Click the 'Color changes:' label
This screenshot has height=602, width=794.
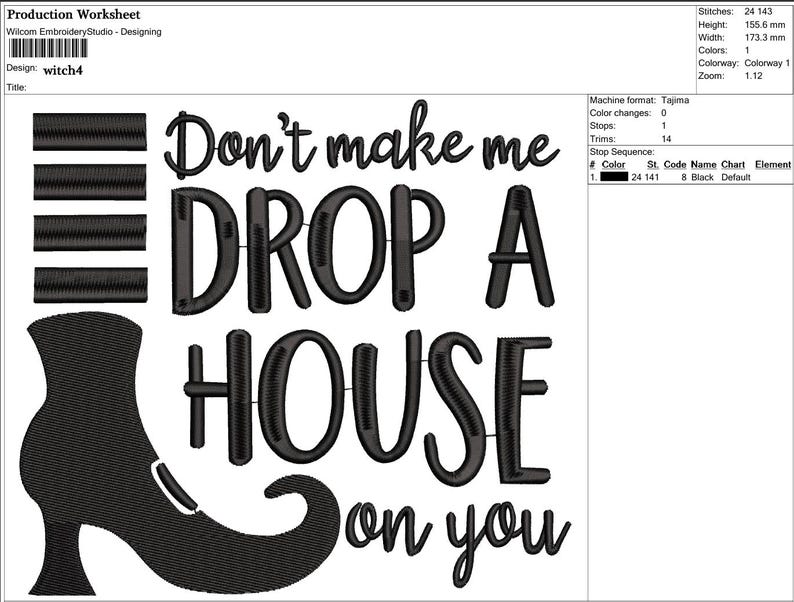coord(620,113)
